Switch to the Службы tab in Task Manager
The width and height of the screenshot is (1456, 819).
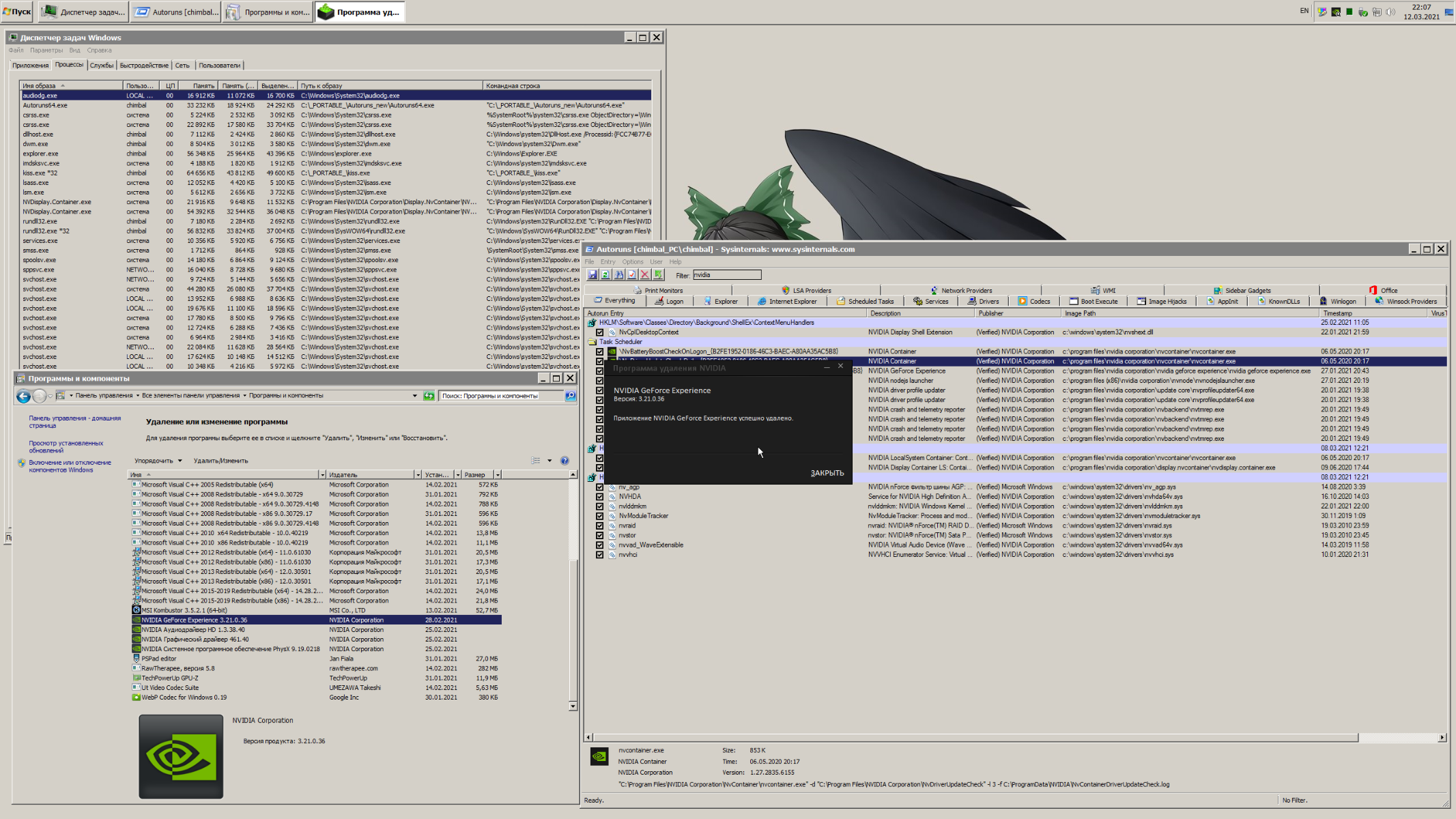coord(102,66)
